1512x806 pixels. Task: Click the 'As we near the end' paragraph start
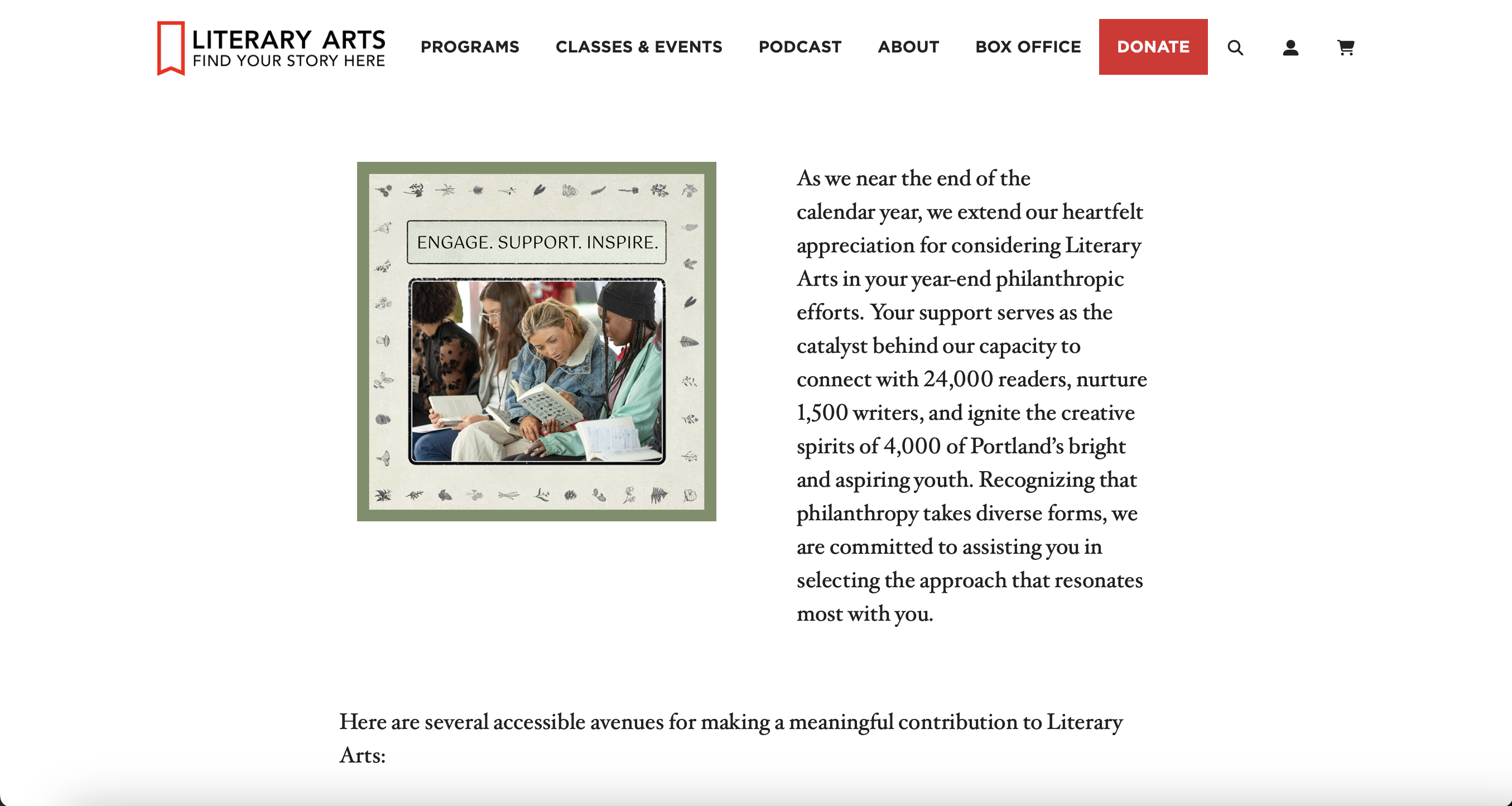coord(913,178)
